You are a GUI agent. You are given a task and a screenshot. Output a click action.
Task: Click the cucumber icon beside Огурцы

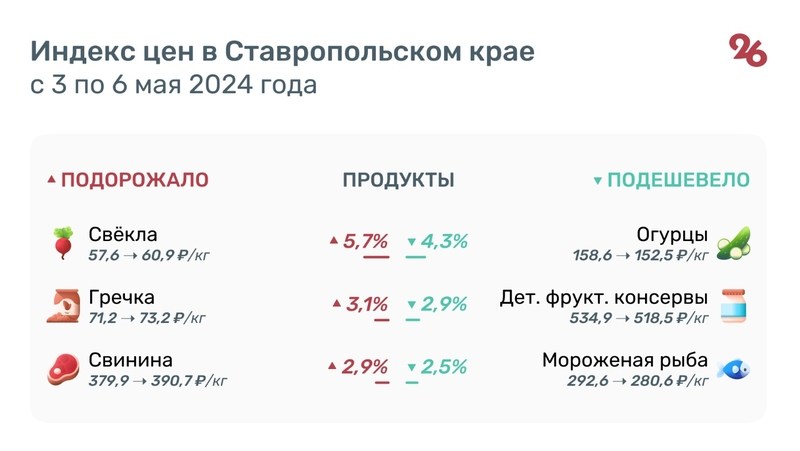[x=734, y=243]
